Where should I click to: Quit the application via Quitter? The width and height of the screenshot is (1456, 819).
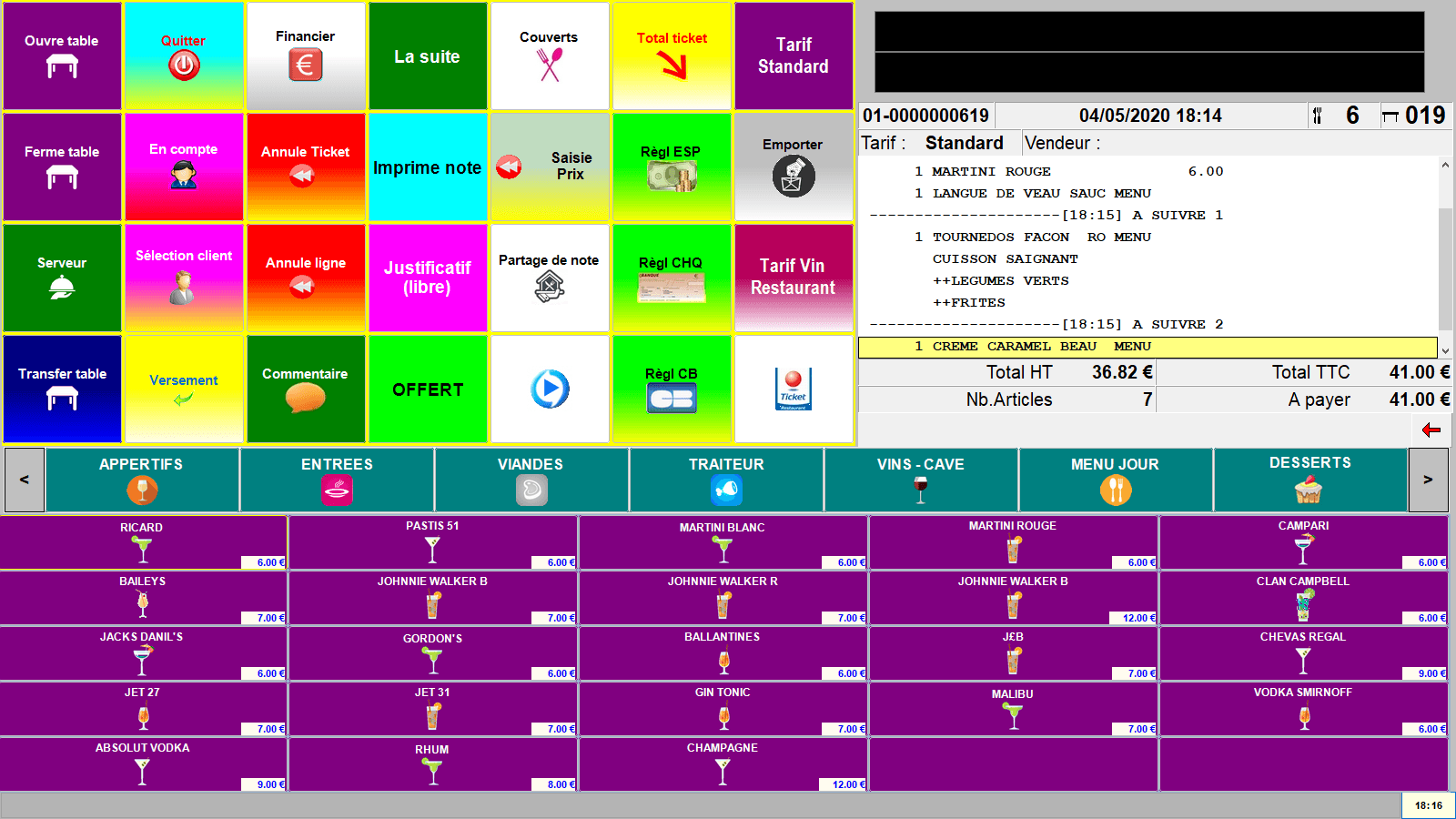(184, 56)
